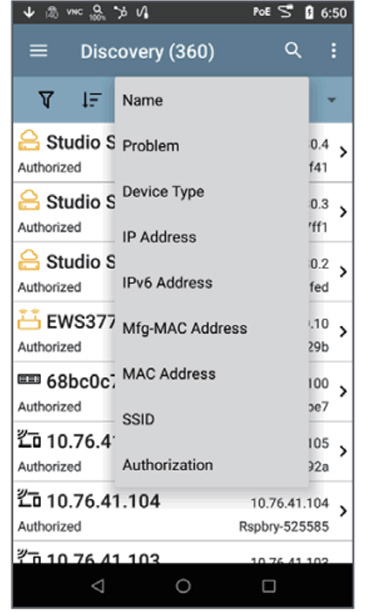This screenshot has height=612, width=369.
Task: Expand the sort-field dropdown arrow
Action: coord(332,100)
